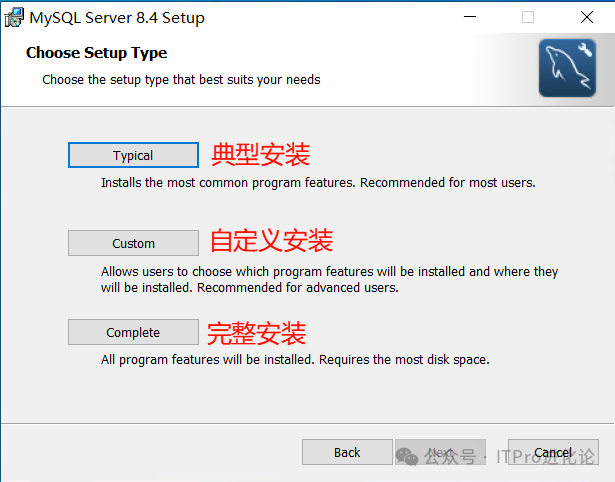The width and height of the screenshot is (615, 482).
Task: Click the red 完整安装 annotation
Action: click(x=256, y=332)
